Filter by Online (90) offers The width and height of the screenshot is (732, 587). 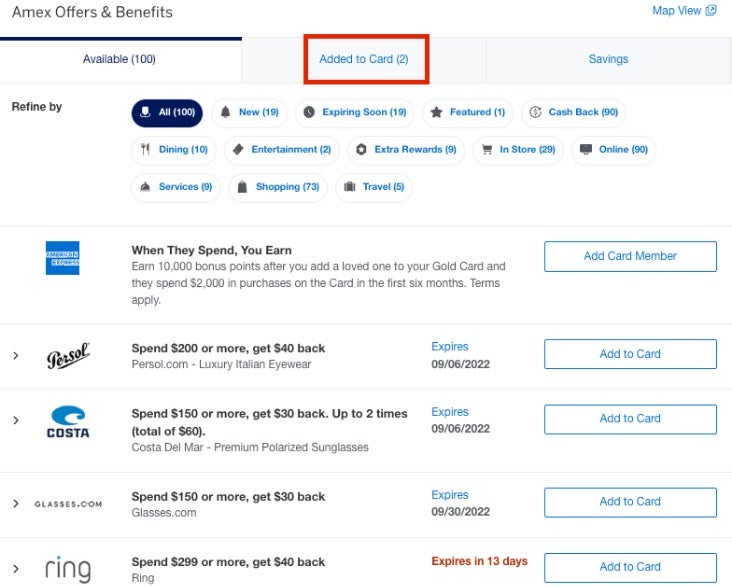coord(613,150)
